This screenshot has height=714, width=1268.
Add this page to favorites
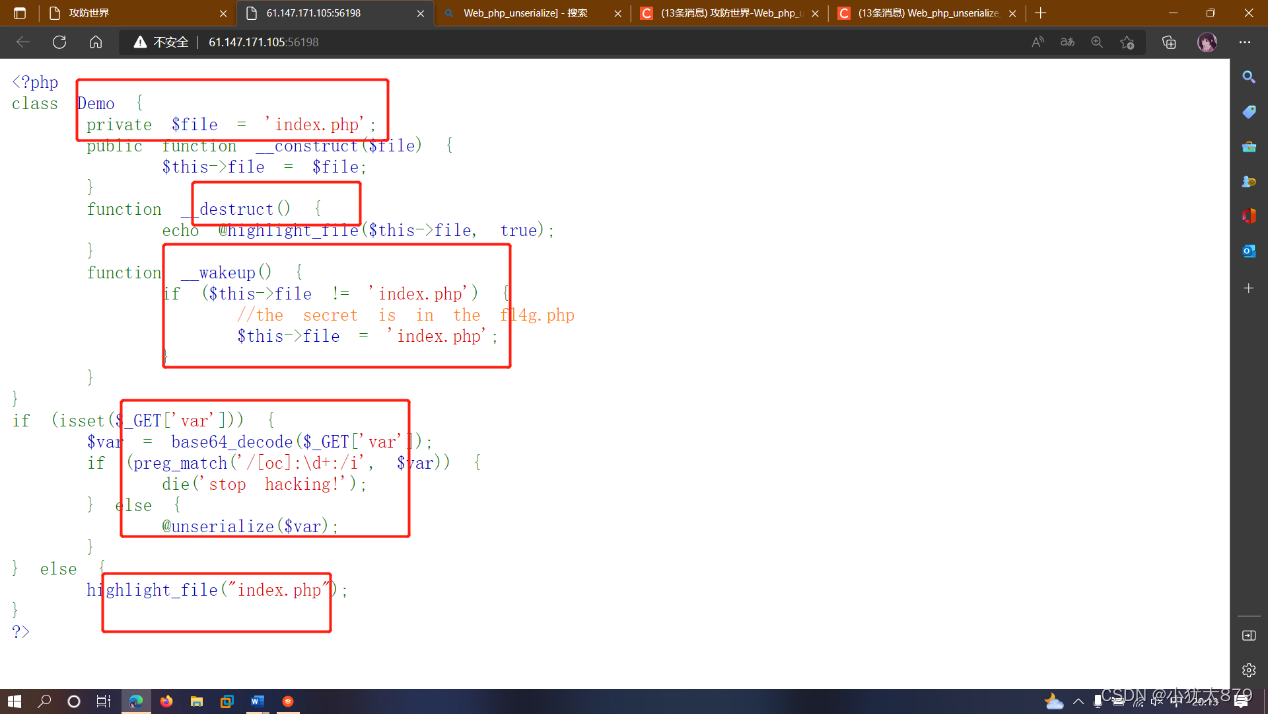pos(1128,42)
